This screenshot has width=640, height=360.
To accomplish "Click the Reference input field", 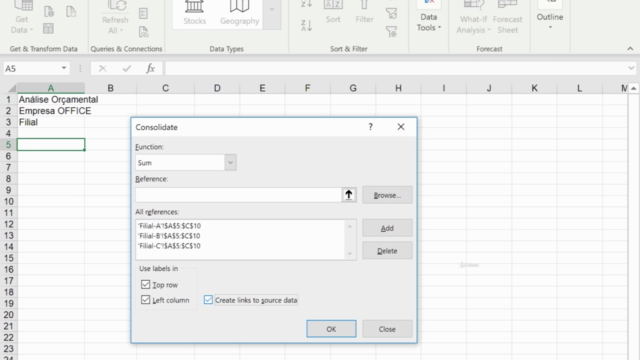I will click(238, 195).
